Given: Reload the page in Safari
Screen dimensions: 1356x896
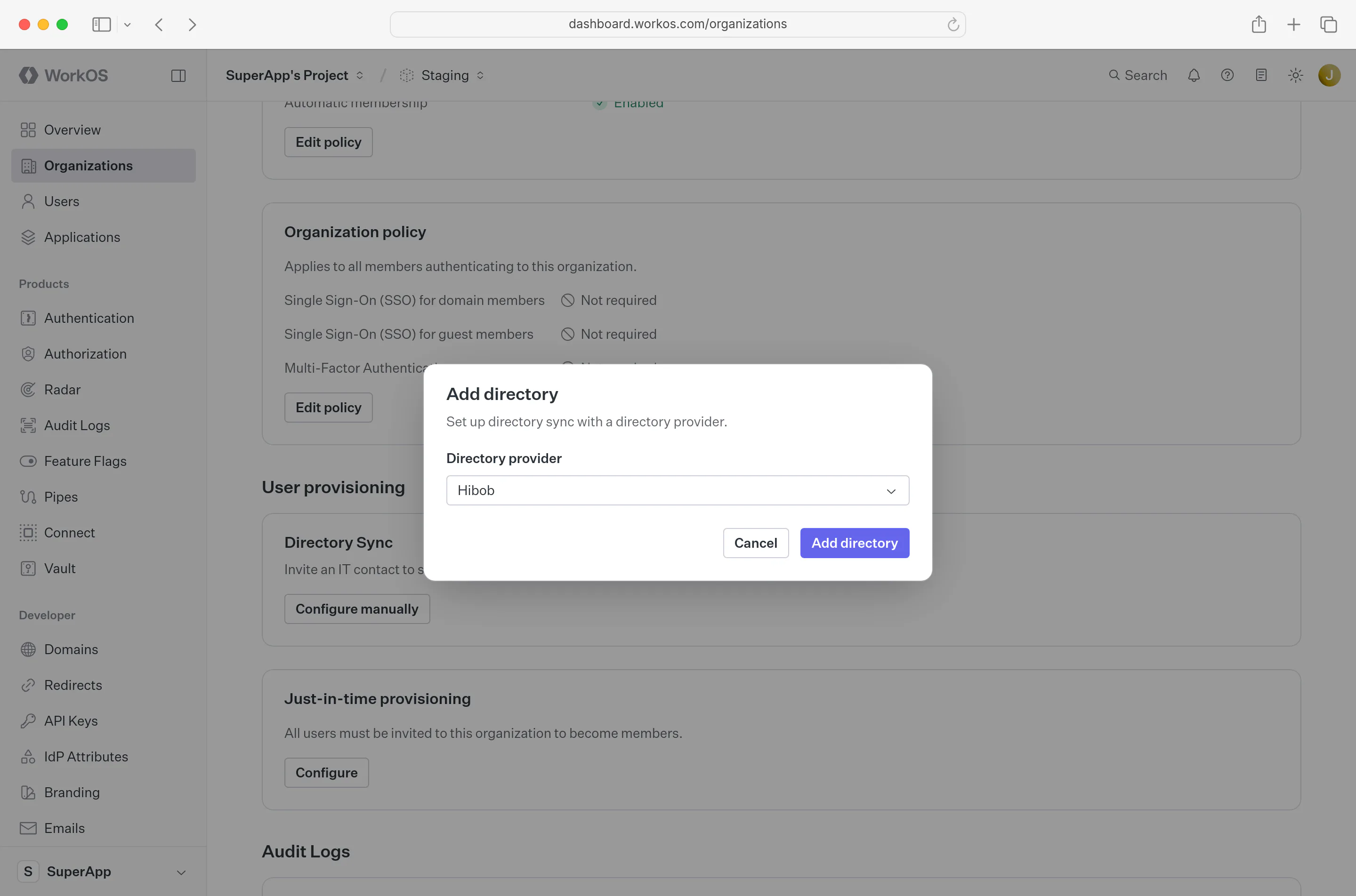Looking at the screenshot, I should click(x=952, y=24).
